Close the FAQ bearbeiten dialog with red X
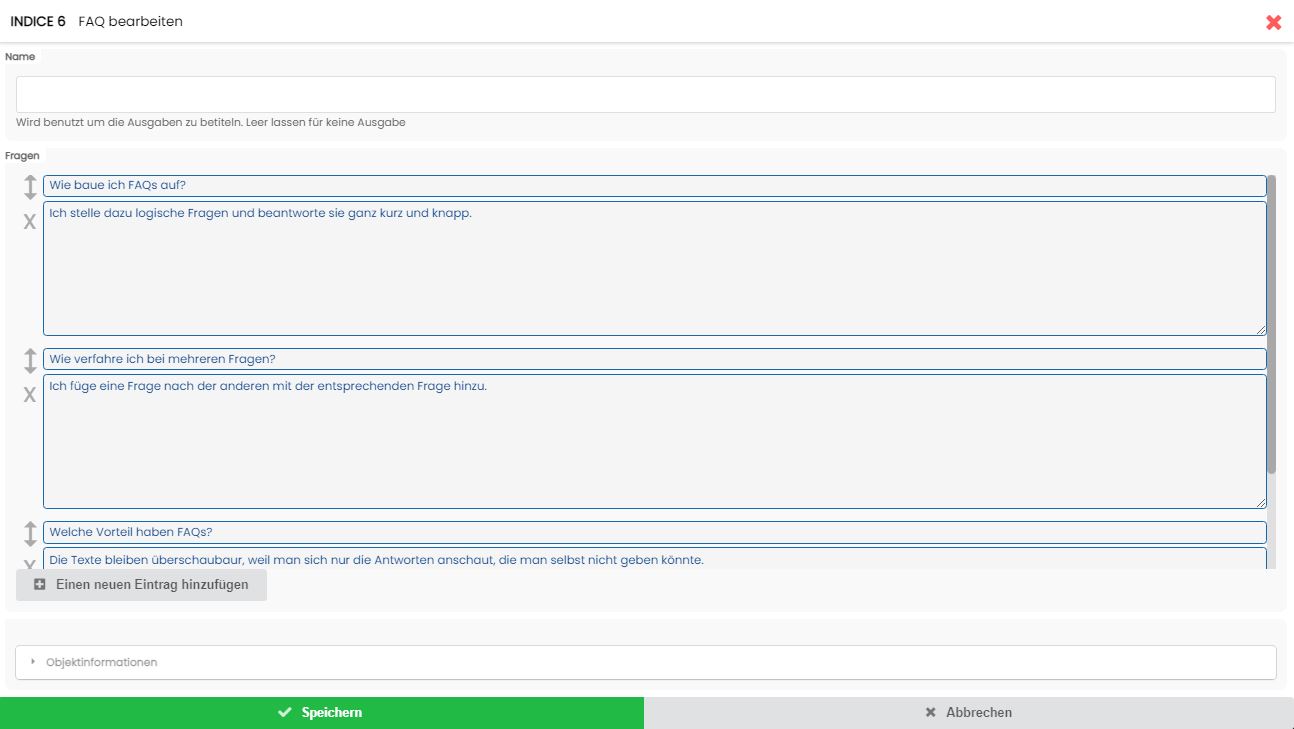Viewport: 1294px width, 729px height. (x=1273, y=22)
